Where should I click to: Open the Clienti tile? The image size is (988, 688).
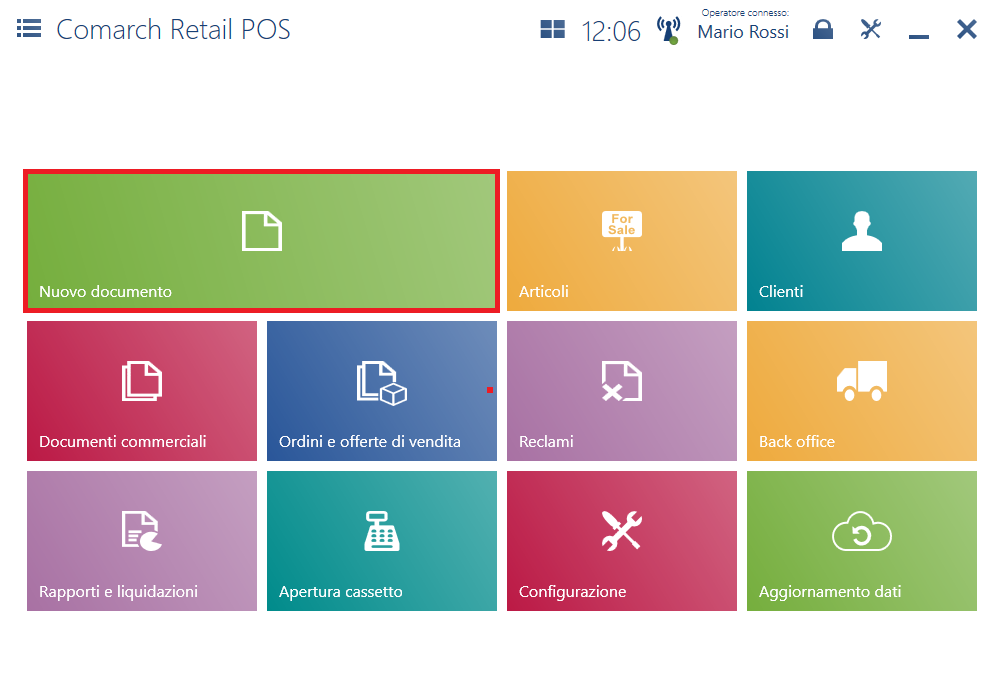point(862,241)
